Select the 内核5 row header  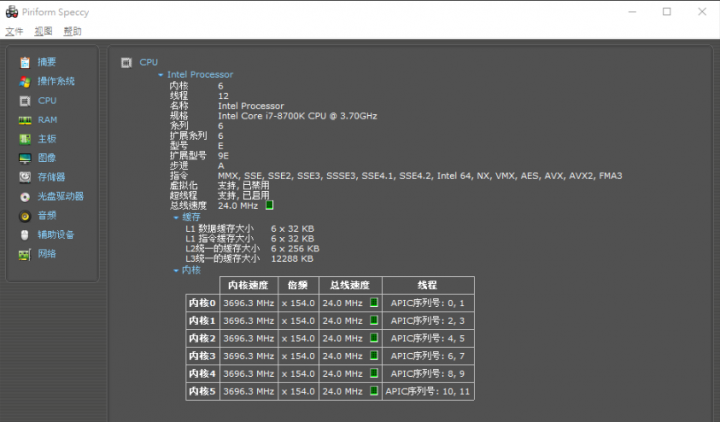click(202, 391)
